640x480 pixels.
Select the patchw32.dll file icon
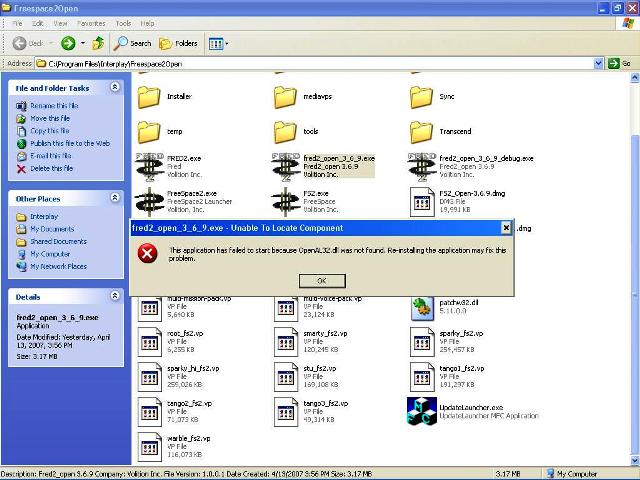[x=422, y=308]
